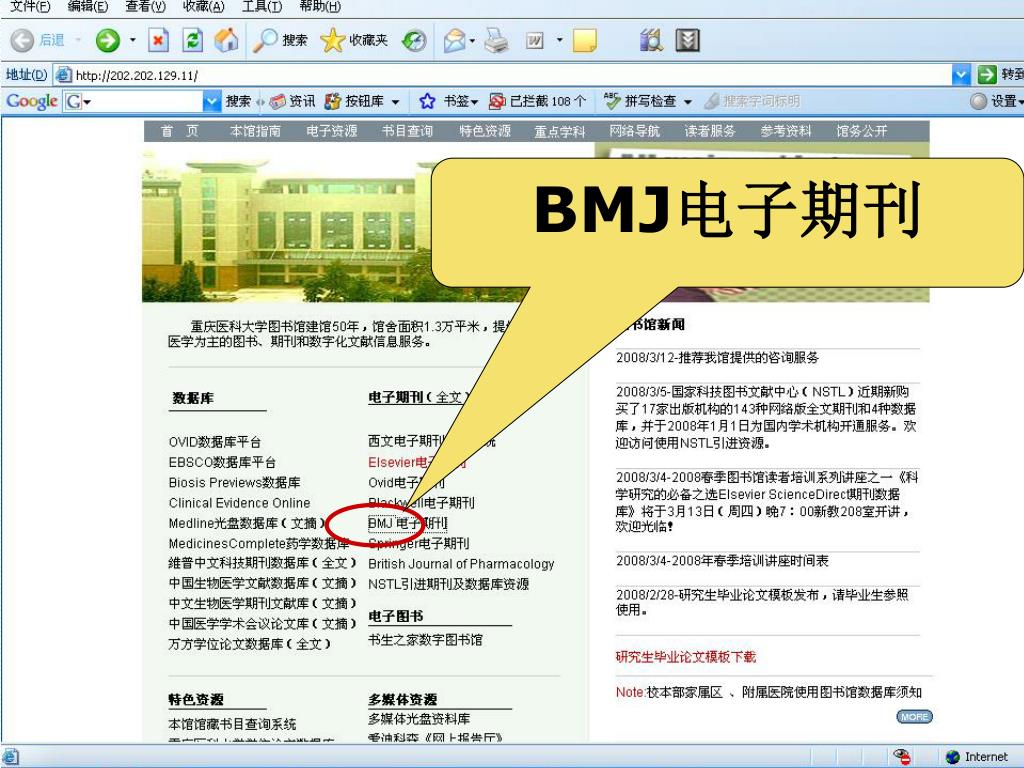
Task: Open the Mail icon dropdown arrow
Action: (472, 40)
